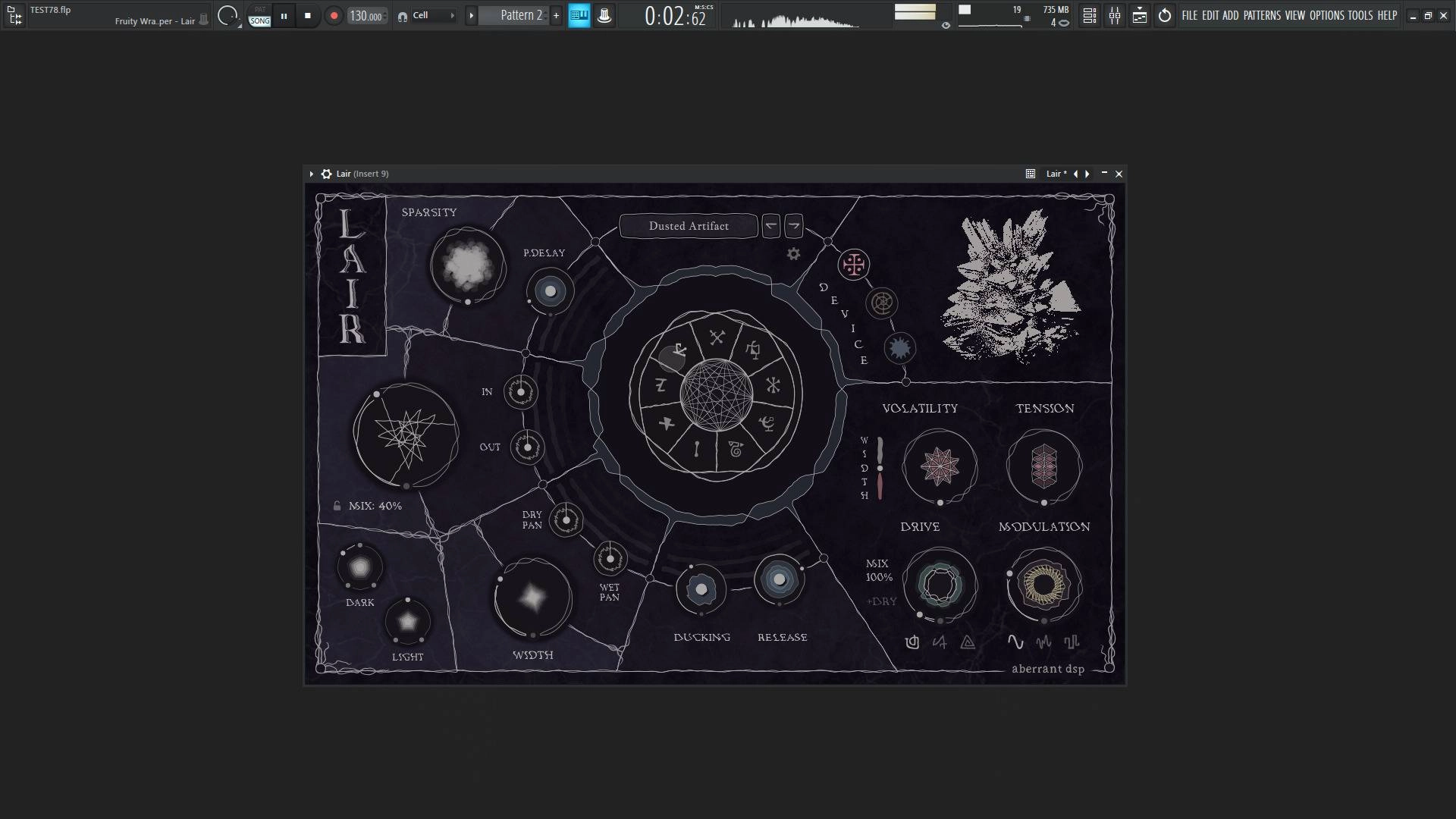Select sine wave modulation shape
Viewport: 1456px width, 819px height.
(x=1015, y=642)
